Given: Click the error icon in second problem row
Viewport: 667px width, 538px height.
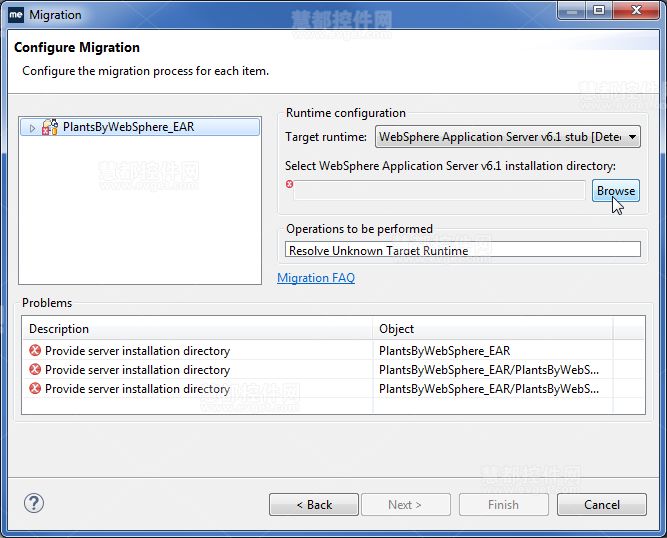Looking at the screenshot, I should pyautogui.click(x=35, y=370).
